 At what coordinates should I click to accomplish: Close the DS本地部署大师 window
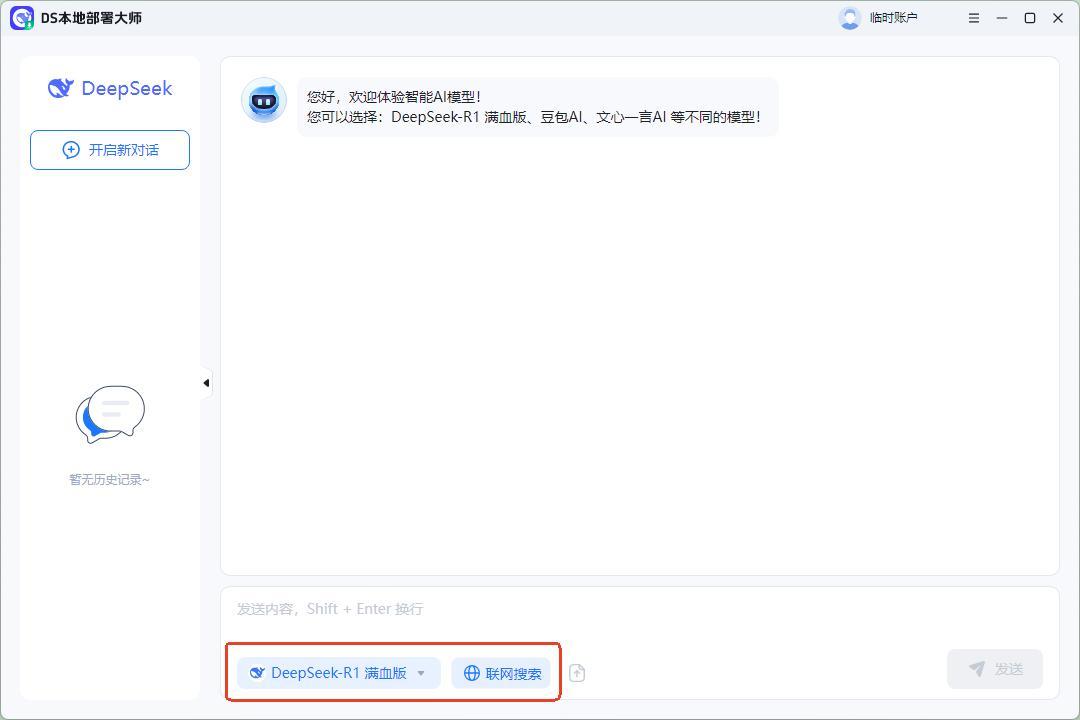pos(1057,18)
